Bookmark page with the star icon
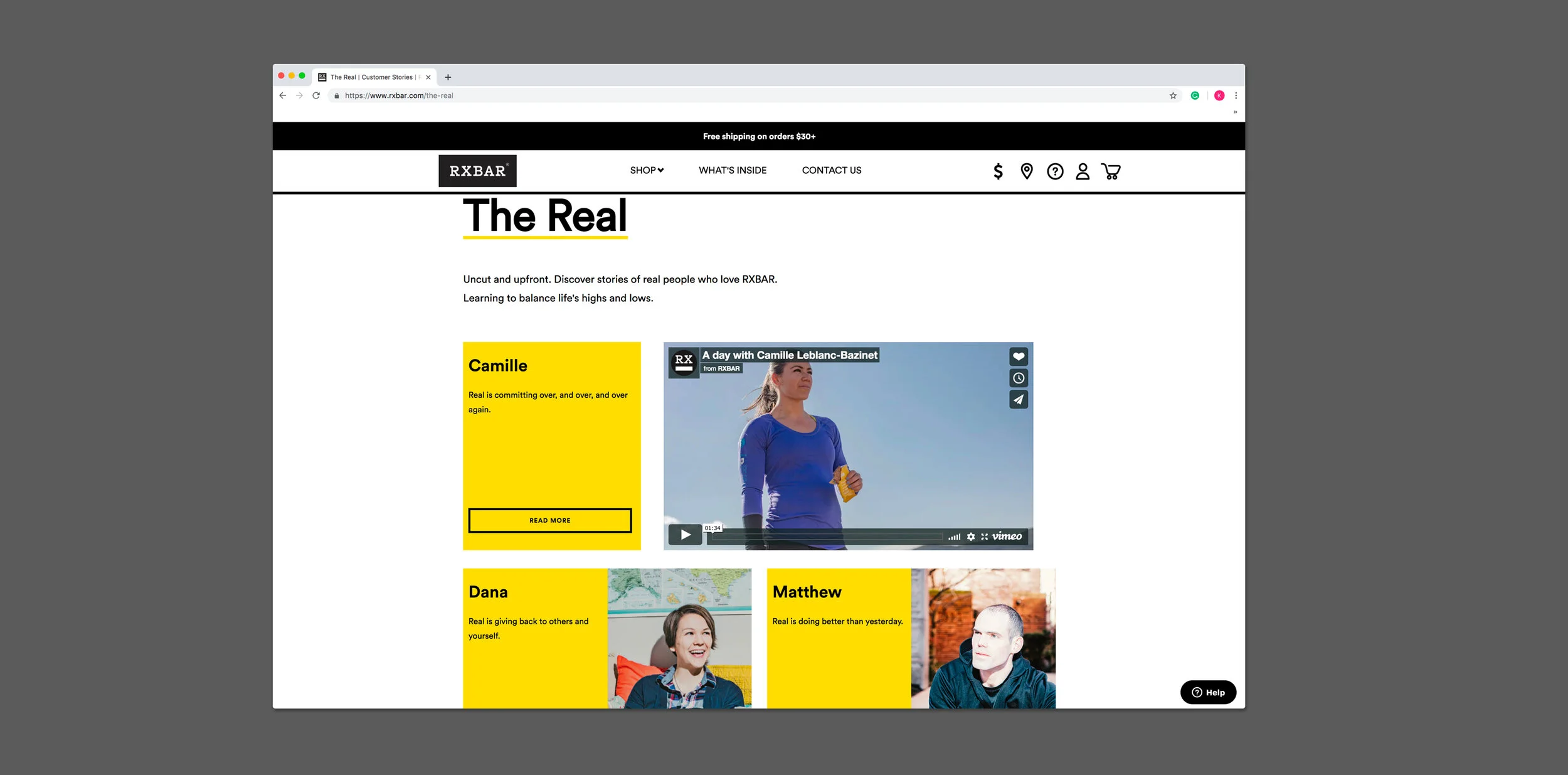The image size is (1568, 775). tap(1173, 95)
